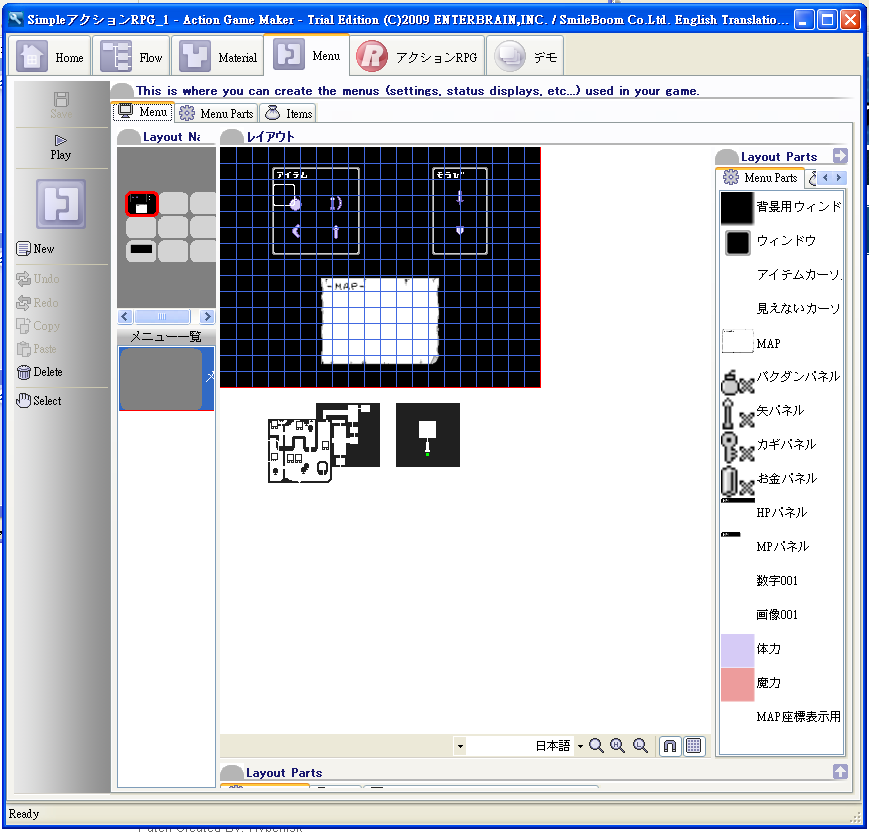Switch to the Menu Parts sub-tab
The height and width of the screenshot is (832, 869).
pos(217,113)
